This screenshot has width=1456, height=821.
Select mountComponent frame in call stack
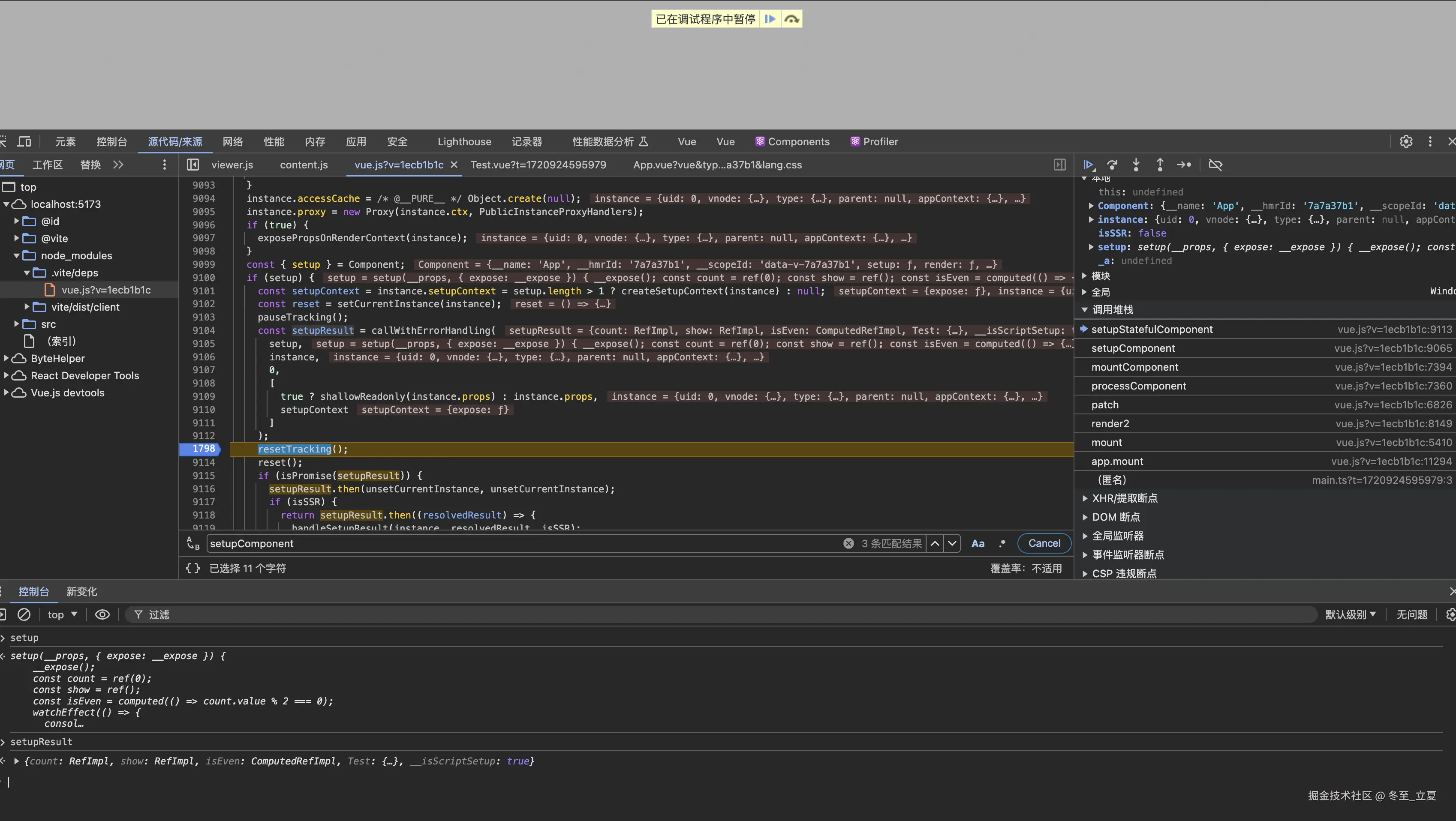point(1134,367)
